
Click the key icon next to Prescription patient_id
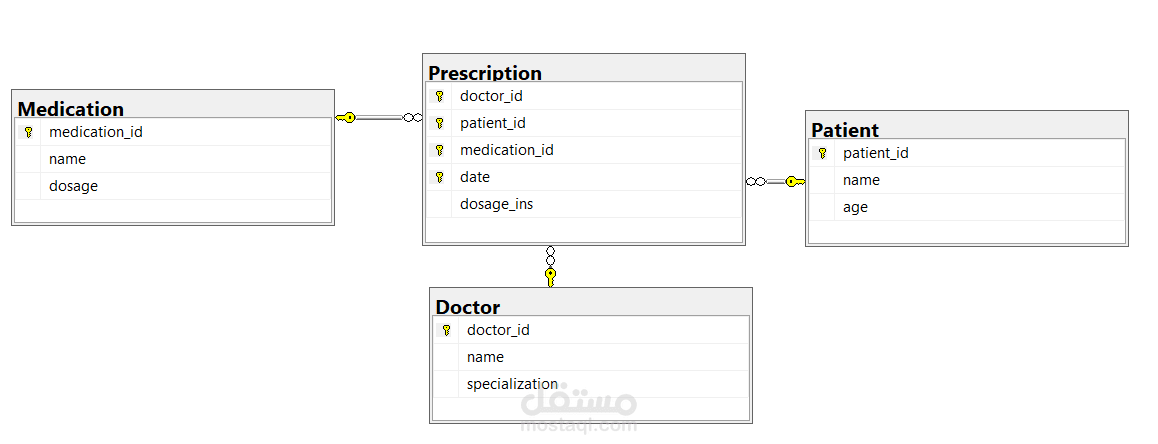click(x=439, y=124)
